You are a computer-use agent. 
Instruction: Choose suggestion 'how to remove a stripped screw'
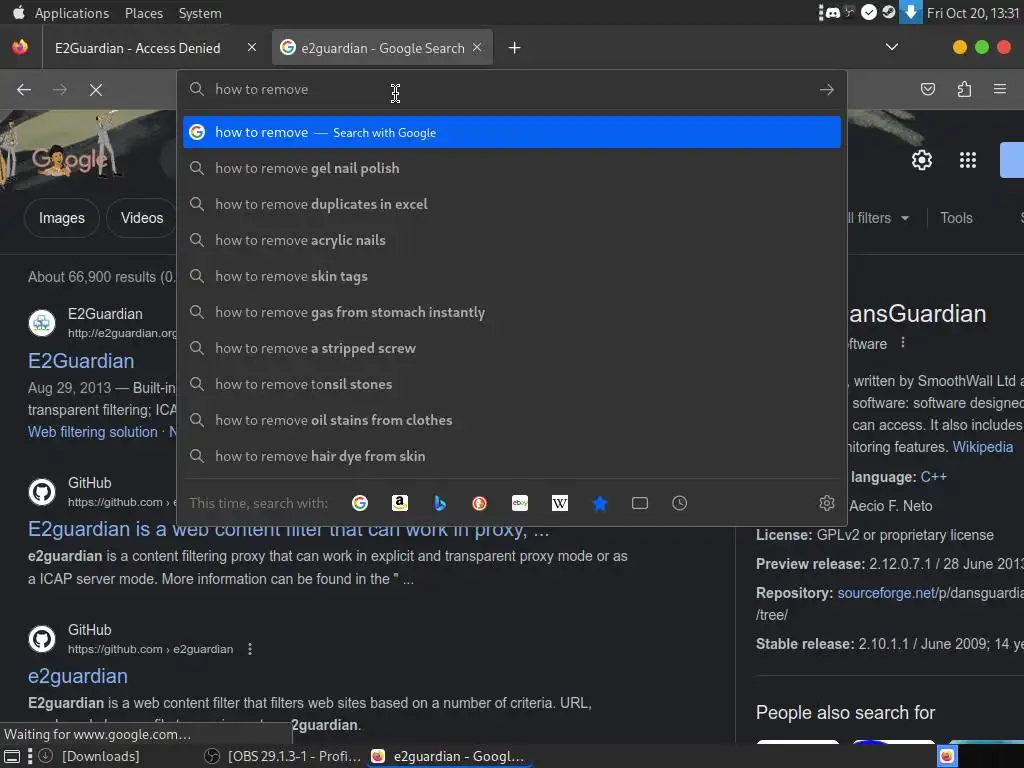(x=511, y=348)
